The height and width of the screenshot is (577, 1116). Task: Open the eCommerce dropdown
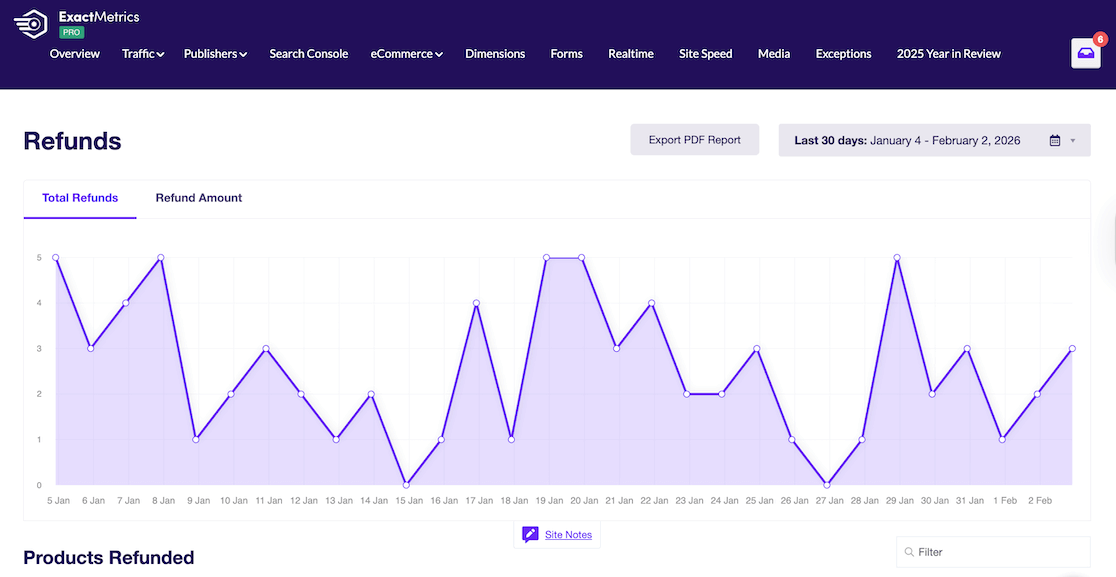pyautogui.click(x=406, y=54)
